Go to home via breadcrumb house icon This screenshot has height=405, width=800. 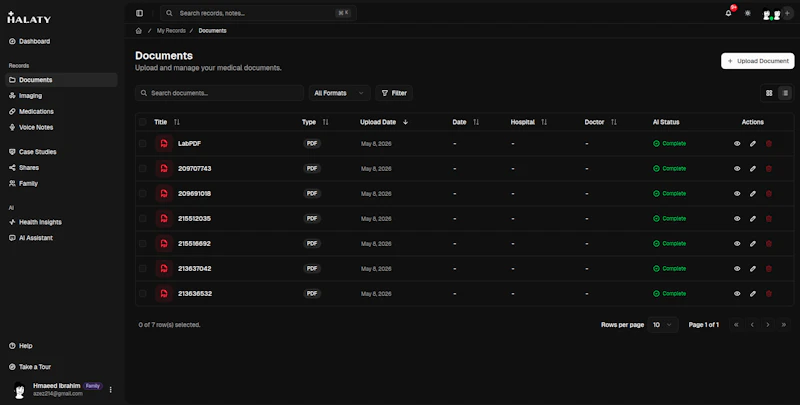pyautogui.click(x=138, y=31)
